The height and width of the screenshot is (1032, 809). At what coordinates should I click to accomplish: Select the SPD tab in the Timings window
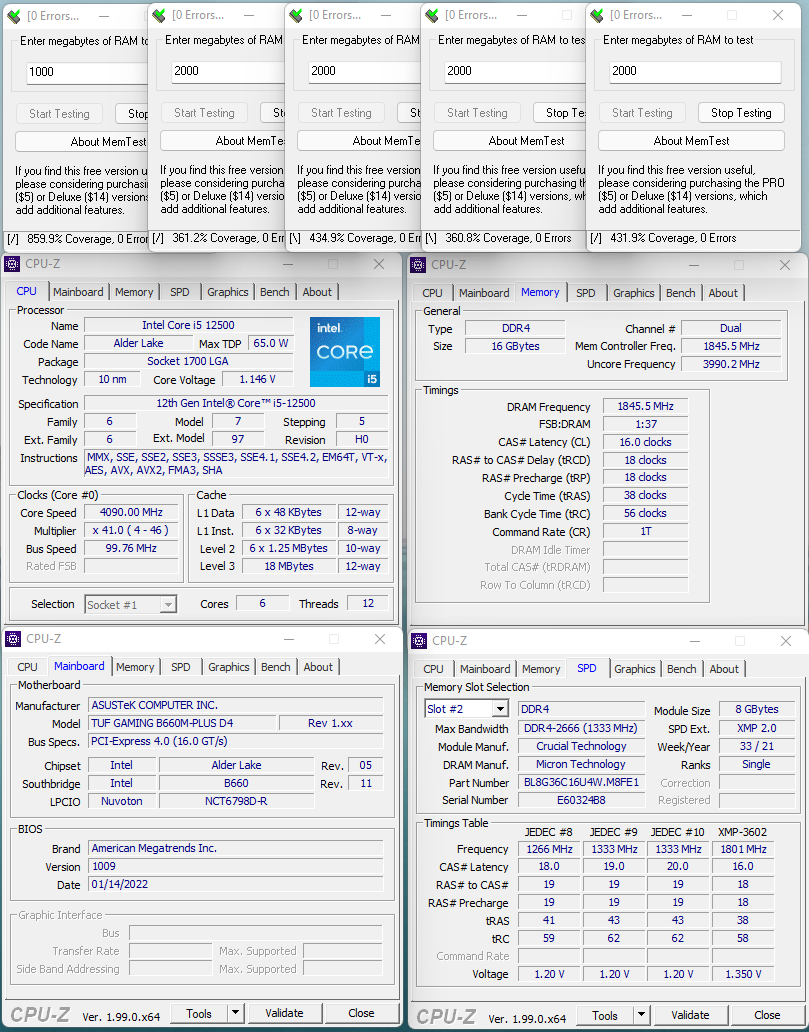click(x=586, y=293)
